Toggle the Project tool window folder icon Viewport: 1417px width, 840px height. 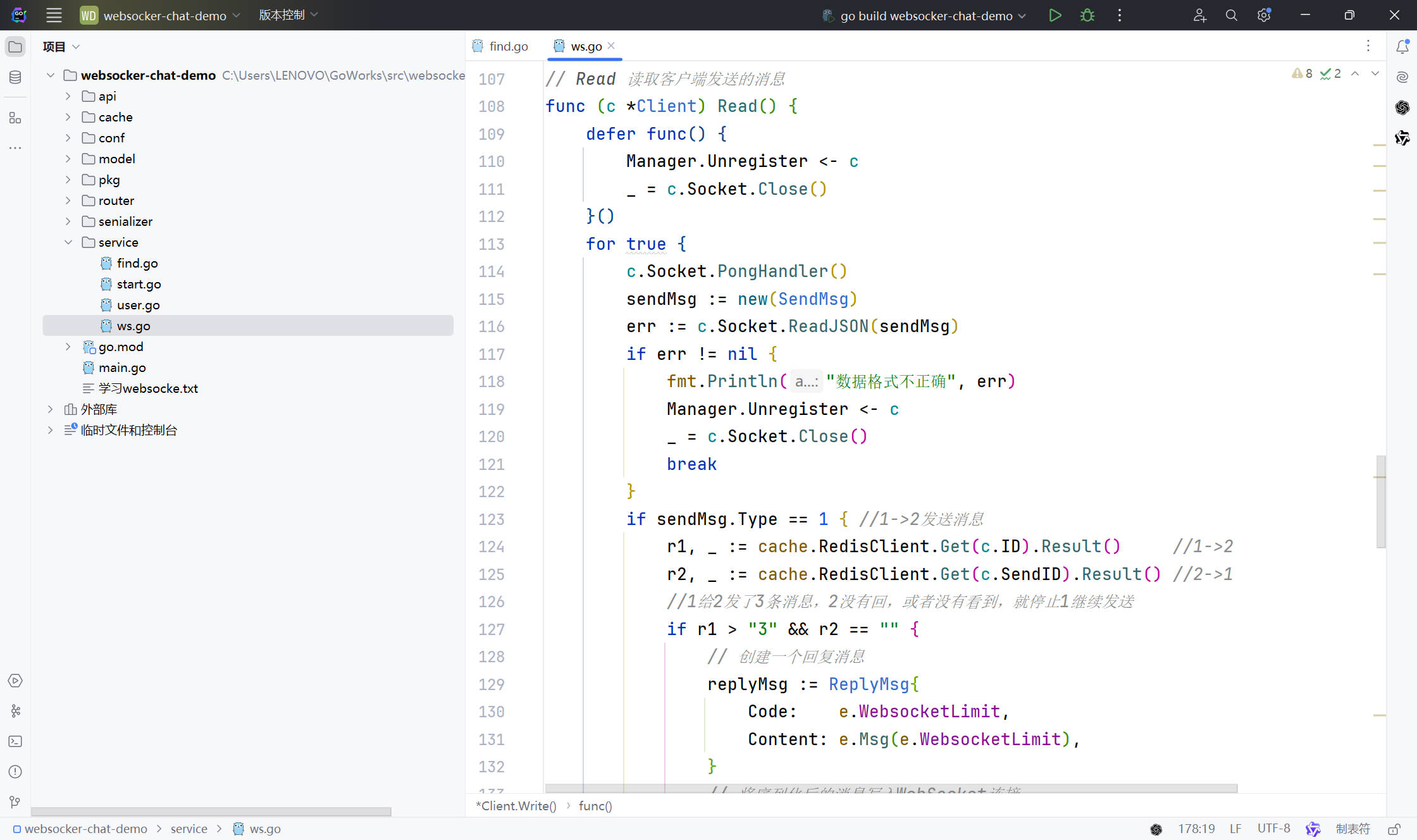15,47
